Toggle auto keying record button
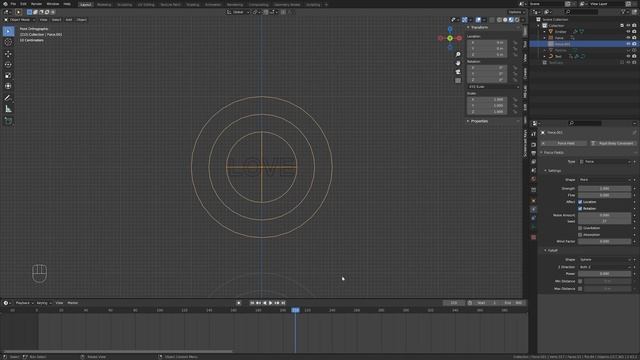This screenshot has width=640, height=360. click(x=239, y=303)
